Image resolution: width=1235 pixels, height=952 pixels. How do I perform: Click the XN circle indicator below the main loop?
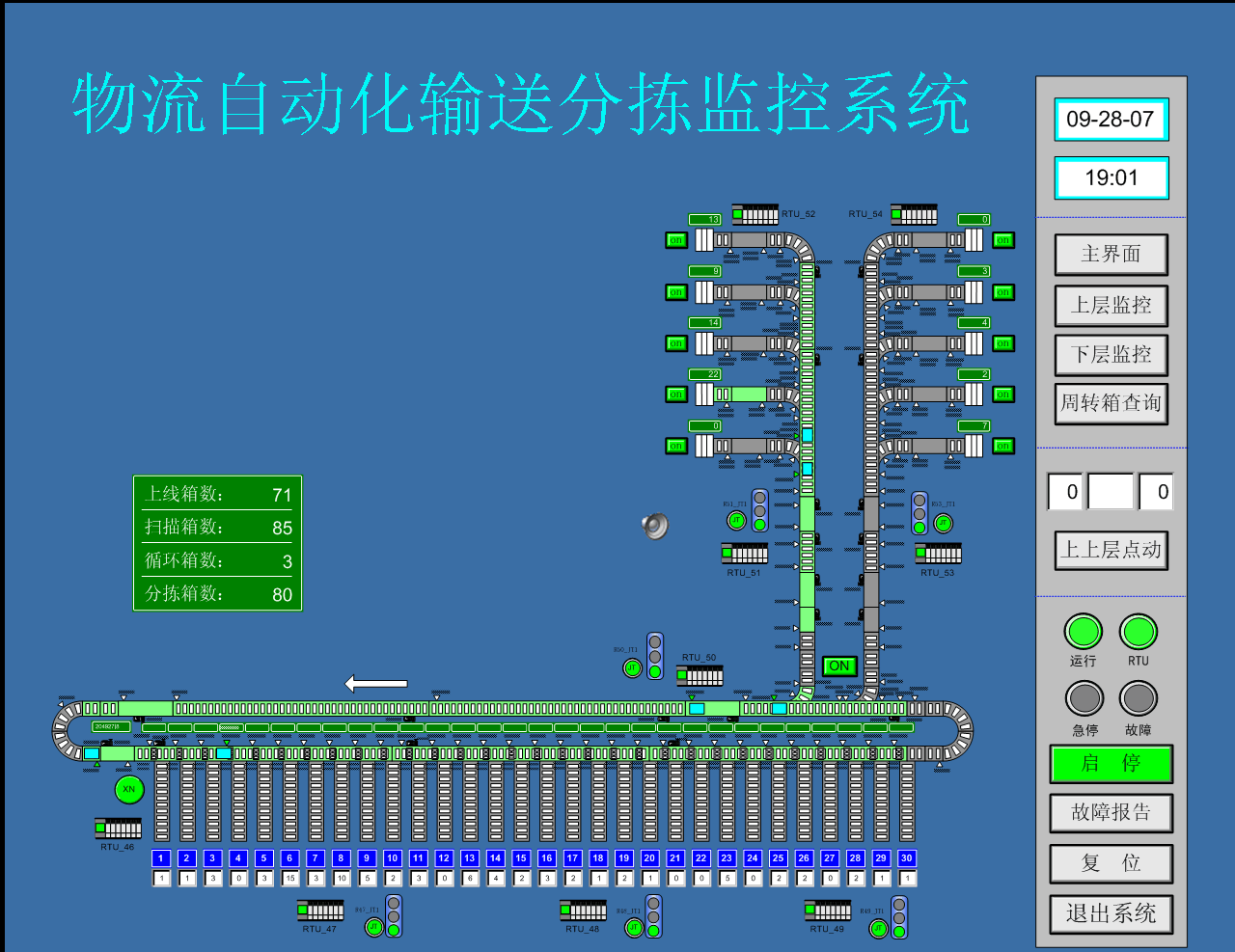(128, 789)
